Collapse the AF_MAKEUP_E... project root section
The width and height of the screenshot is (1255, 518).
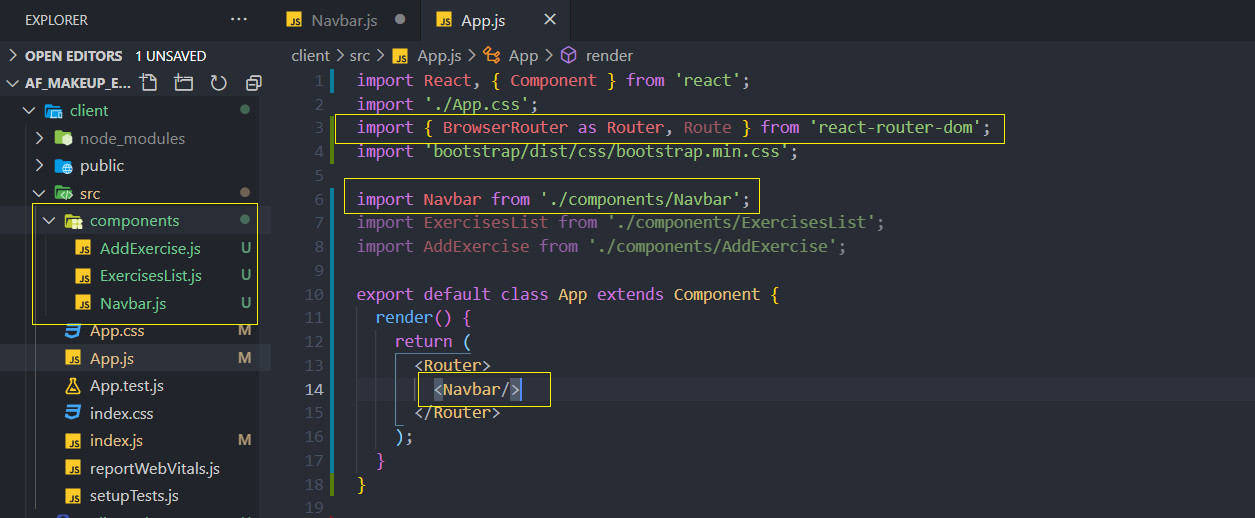[x=13, y=83]
